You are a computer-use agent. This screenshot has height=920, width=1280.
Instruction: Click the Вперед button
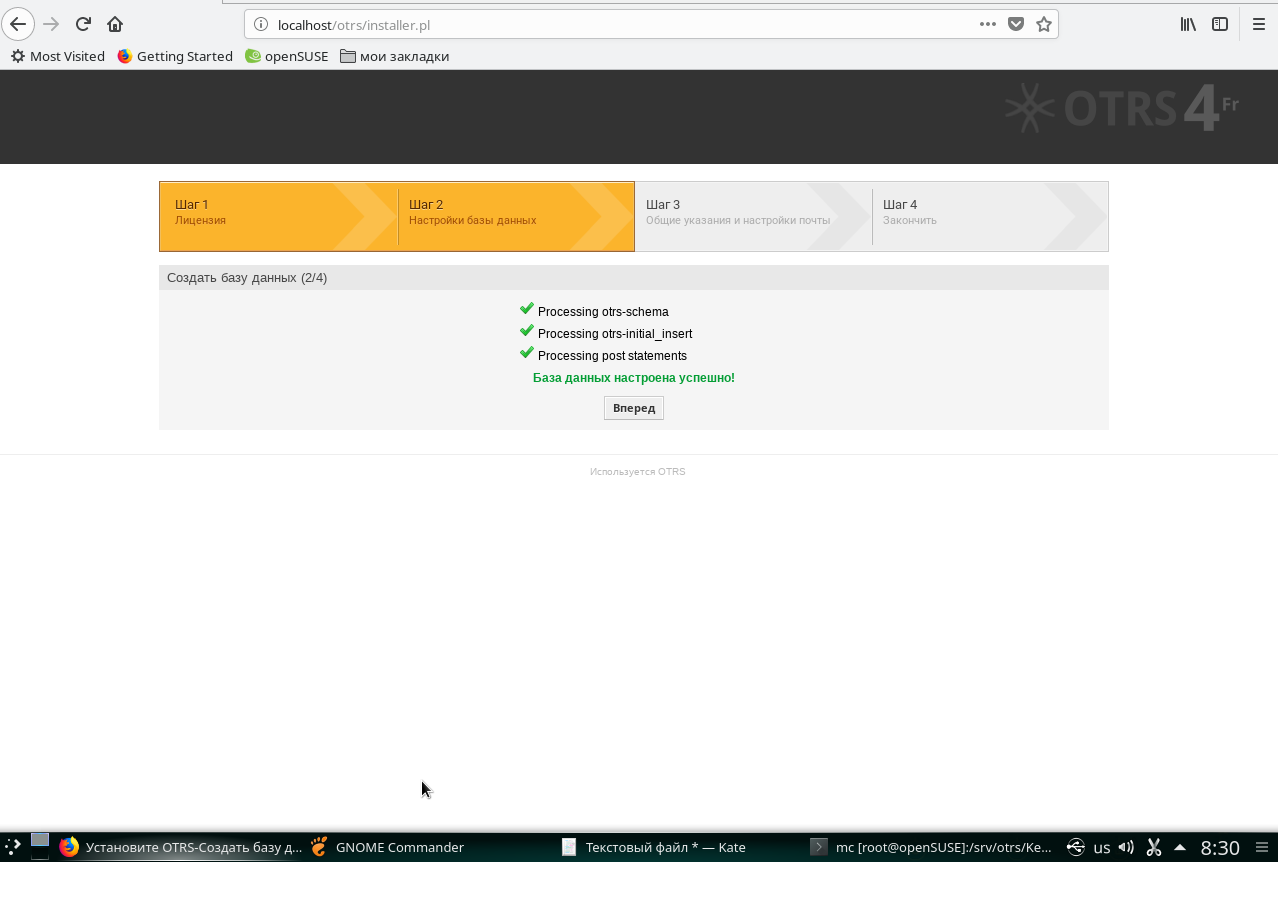tap(634, 408)
